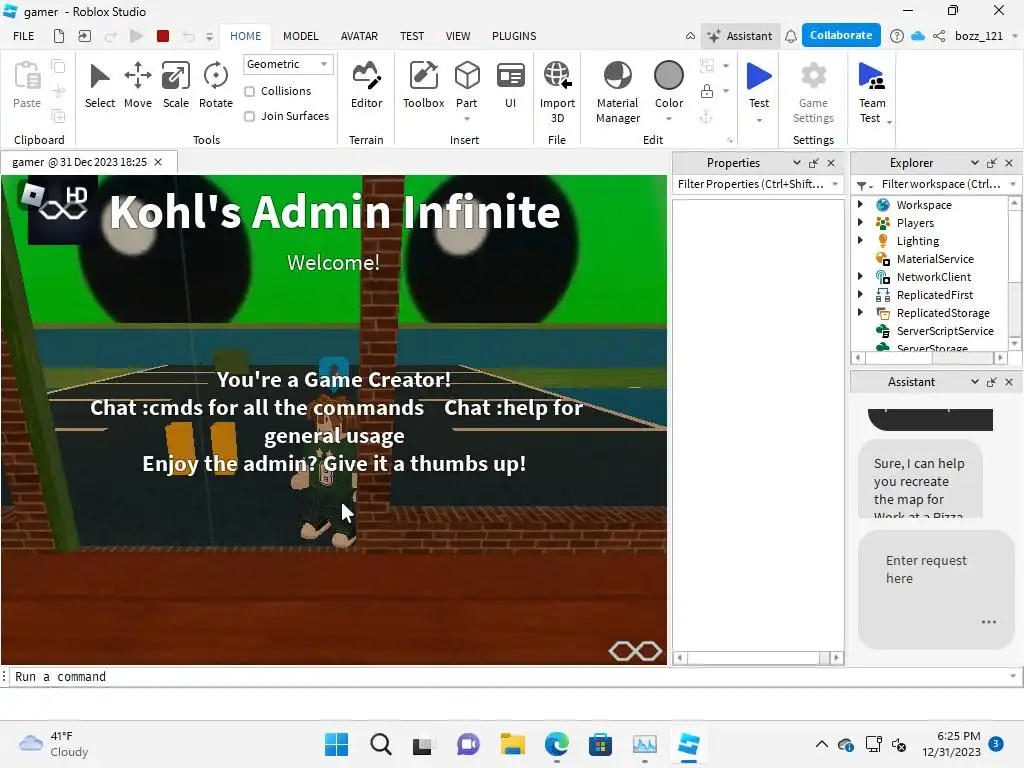The width and height of the screenshot is (1024, 768).
Task: Close the gamer document tab
Action: pyautogui.click(x=158, y=162)
